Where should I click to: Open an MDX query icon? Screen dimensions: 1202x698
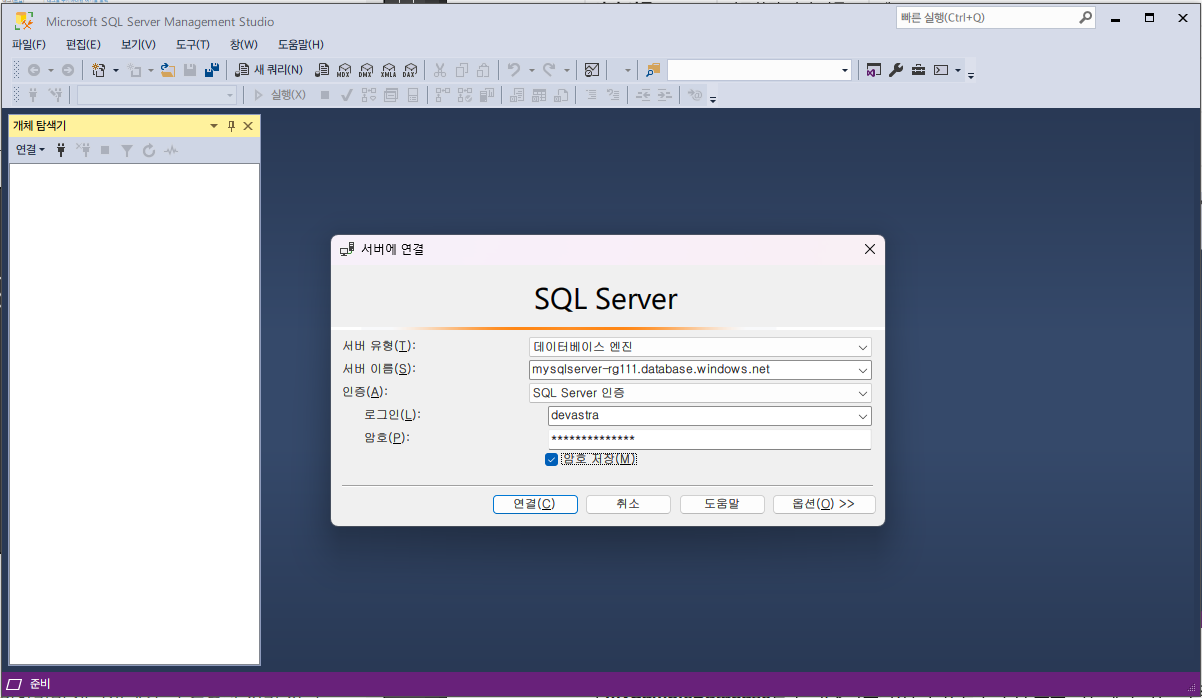344,70
